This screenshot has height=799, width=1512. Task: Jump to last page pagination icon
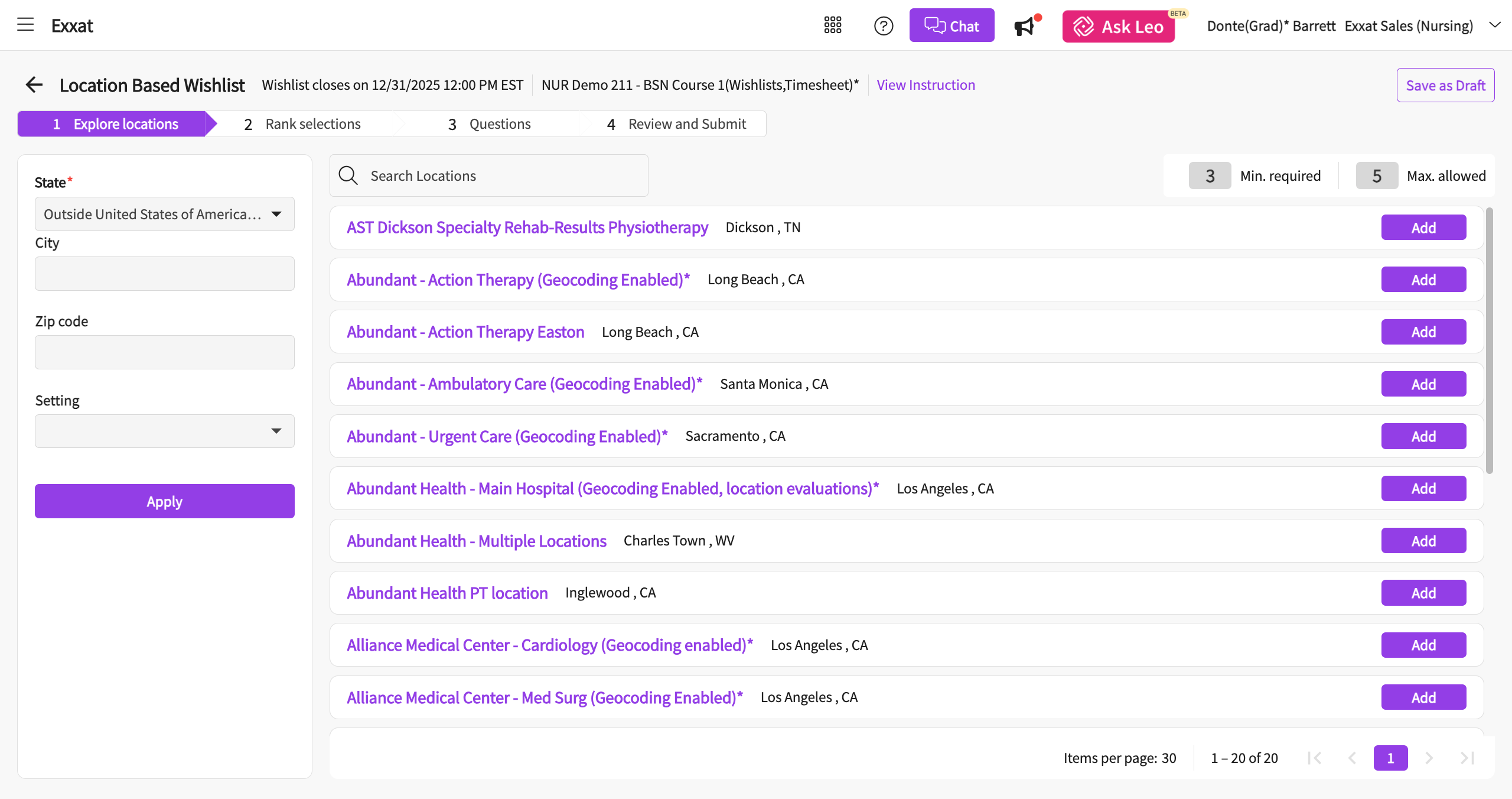pos(1467,758)
